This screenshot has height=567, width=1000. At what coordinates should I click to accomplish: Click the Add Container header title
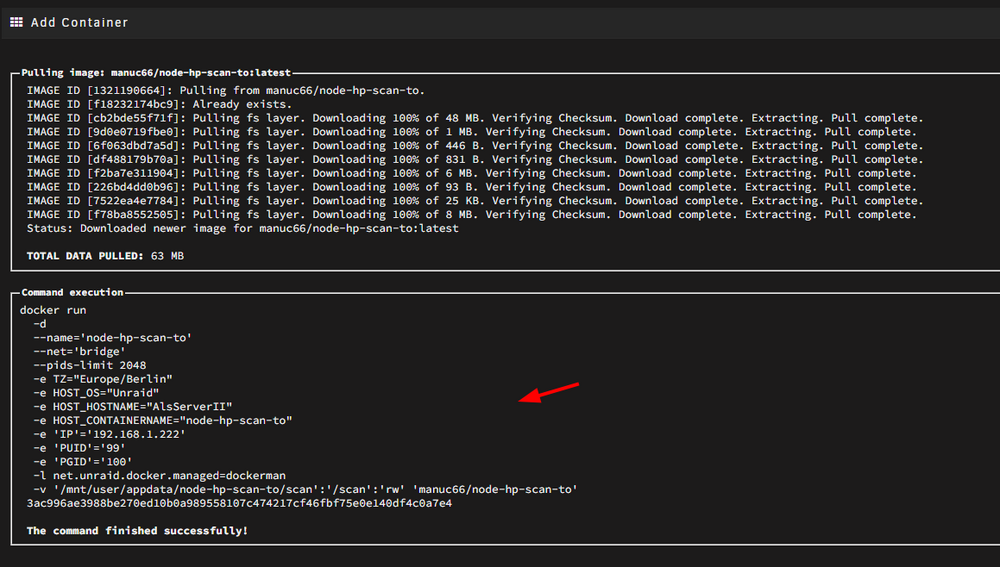[79, 22]
